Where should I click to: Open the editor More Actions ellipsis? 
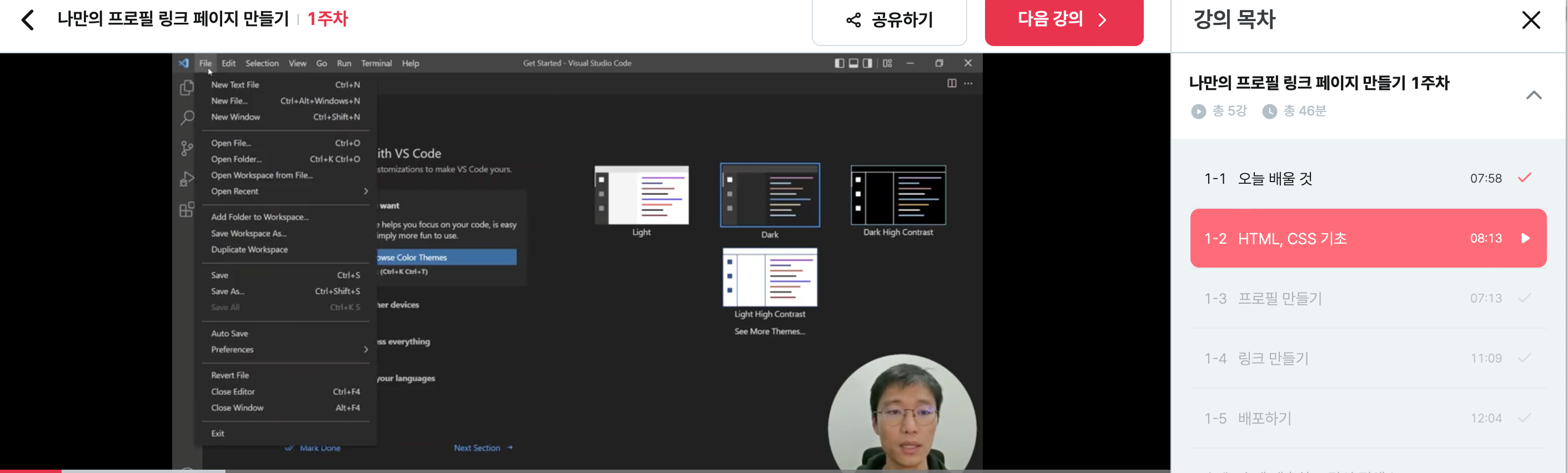pyautogui.click(x=968, y=83)
